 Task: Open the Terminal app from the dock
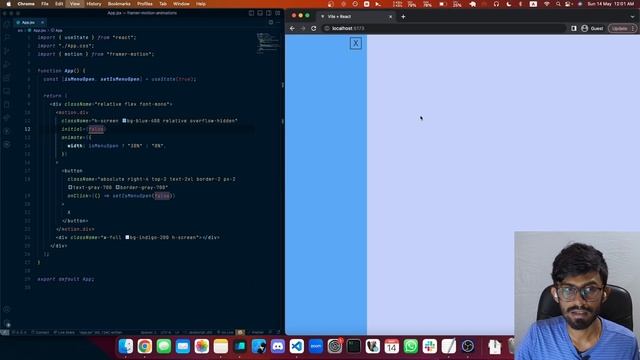click(353, 346)
